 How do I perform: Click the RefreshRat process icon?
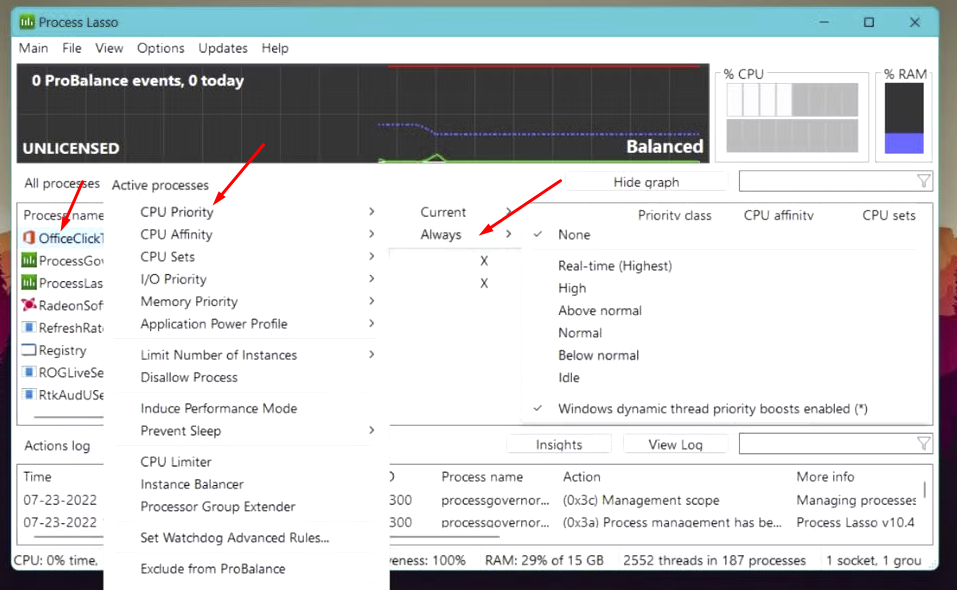[x=29, y=327]
